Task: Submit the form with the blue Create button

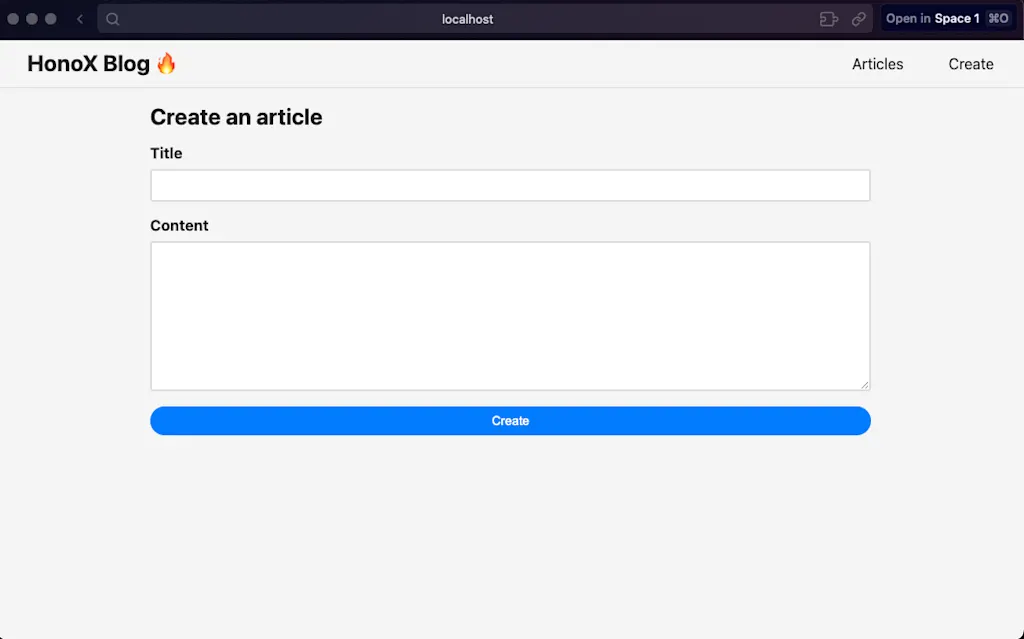Action: pyautogui.click(x=510, y=421)
